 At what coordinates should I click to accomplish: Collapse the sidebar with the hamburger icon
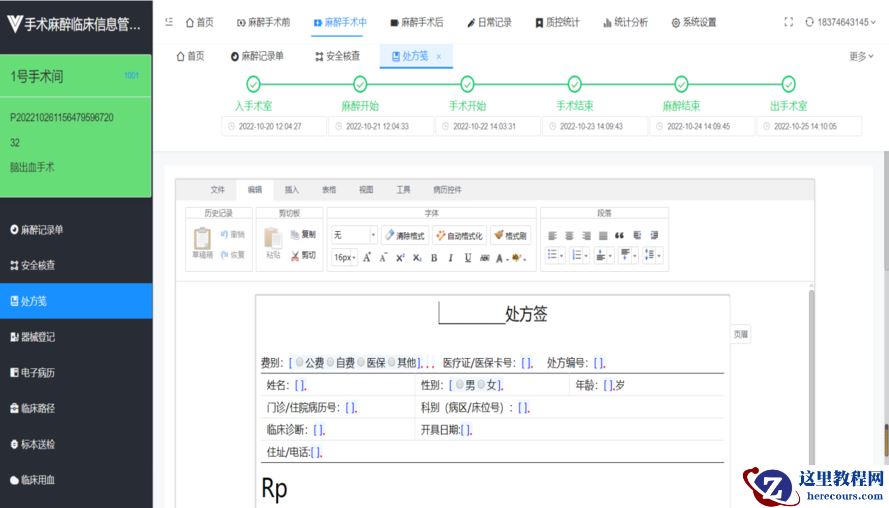click(x=168, y=22)
